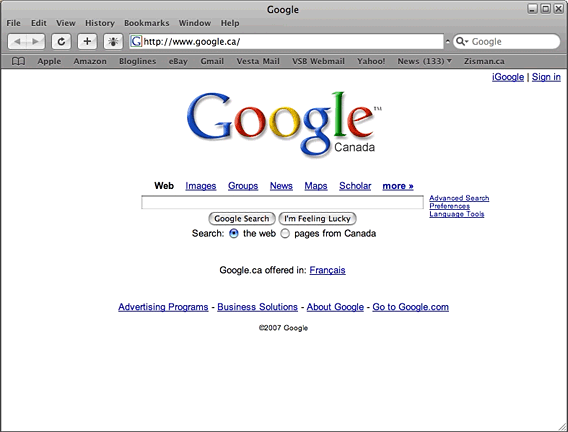Open the iGoogle link
The height and width of the screenshot is (432, 568).
point(508,77)
